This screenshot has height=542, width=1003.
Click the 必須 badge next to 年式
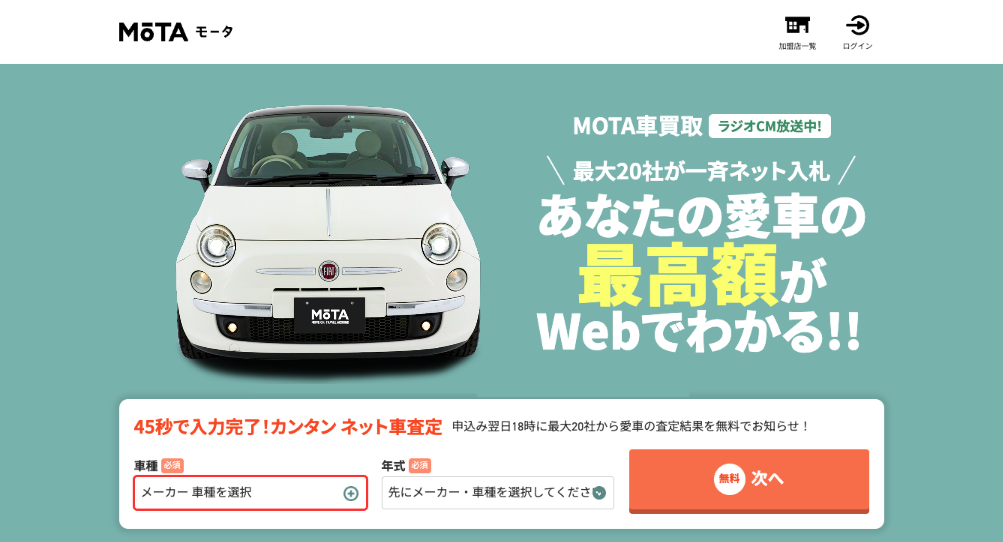click(x=420, y=465)
